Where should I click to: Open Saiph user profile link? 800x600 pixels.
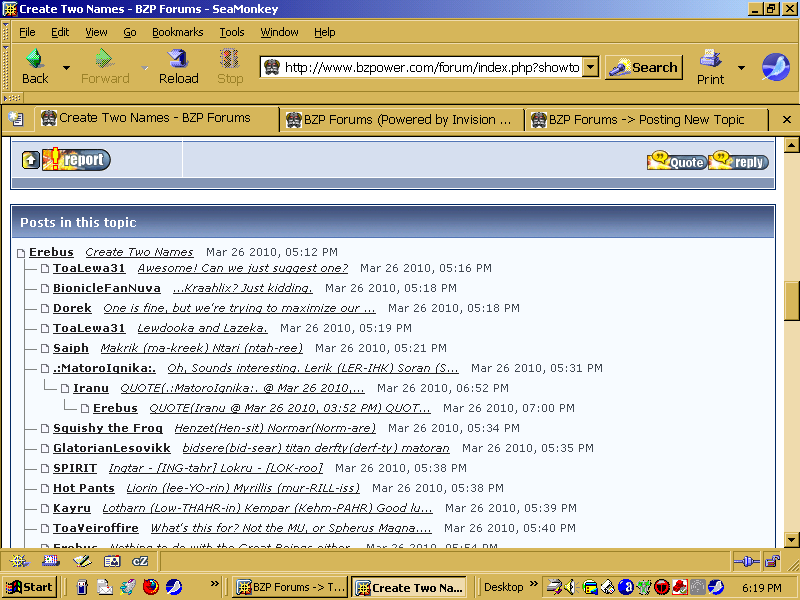tap(70, 348)
